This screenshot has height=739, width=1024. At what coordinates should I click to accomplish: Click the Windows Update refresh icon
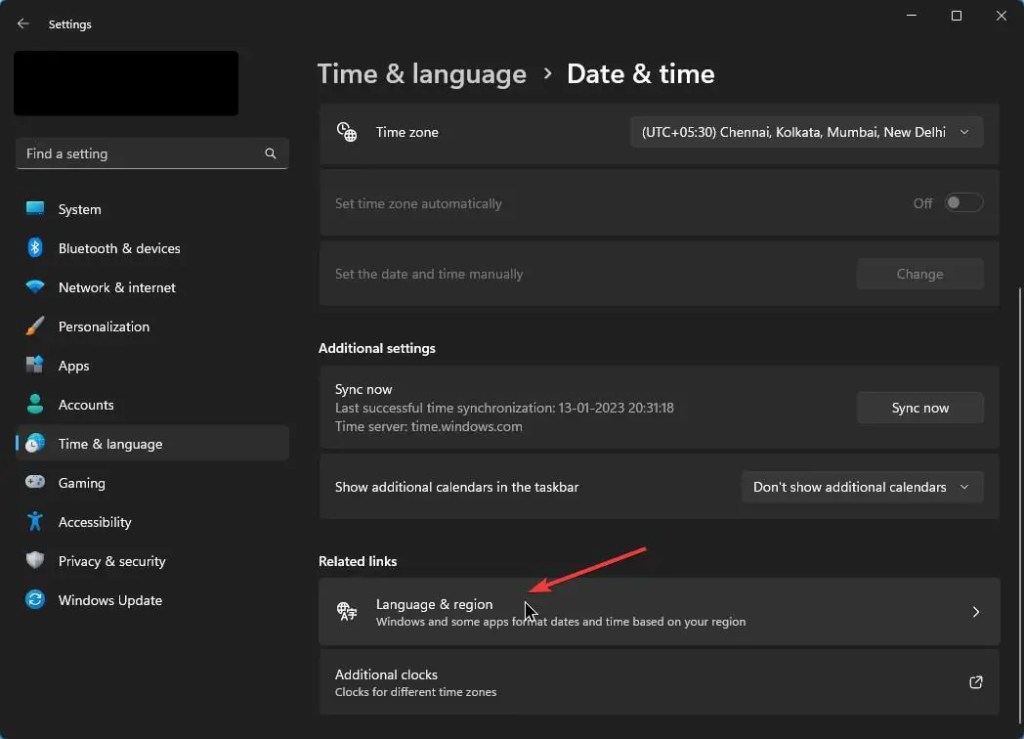pos(35,599)
